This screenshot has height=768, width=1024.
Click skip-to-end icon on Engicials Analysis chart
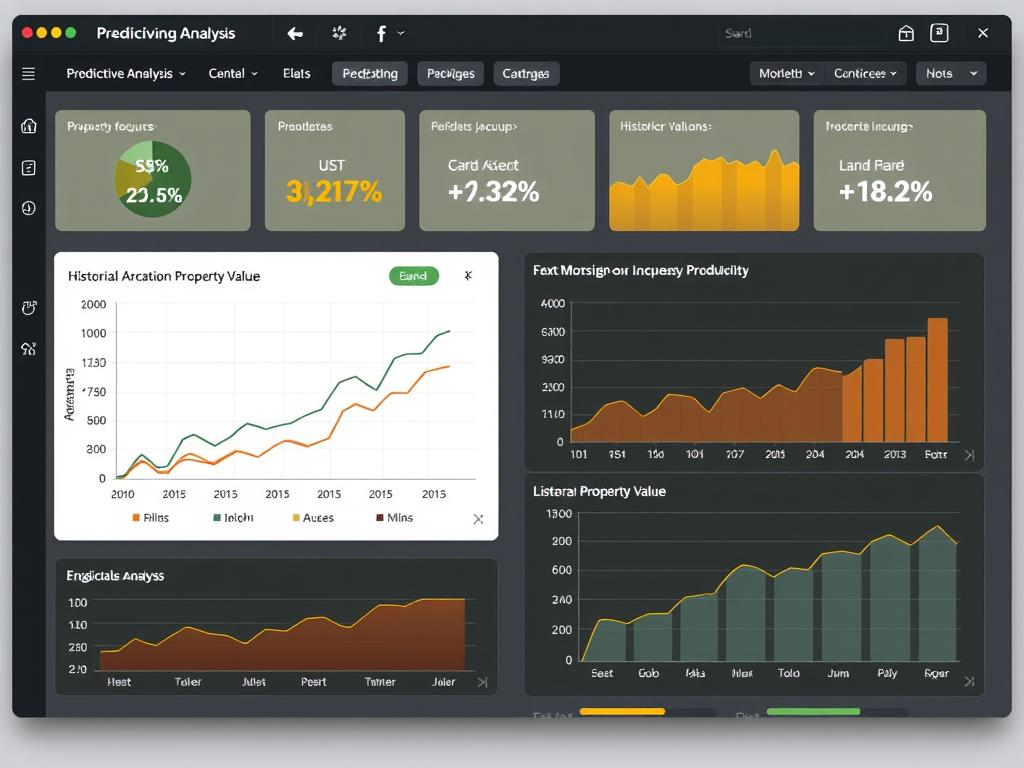coord(482,682)
